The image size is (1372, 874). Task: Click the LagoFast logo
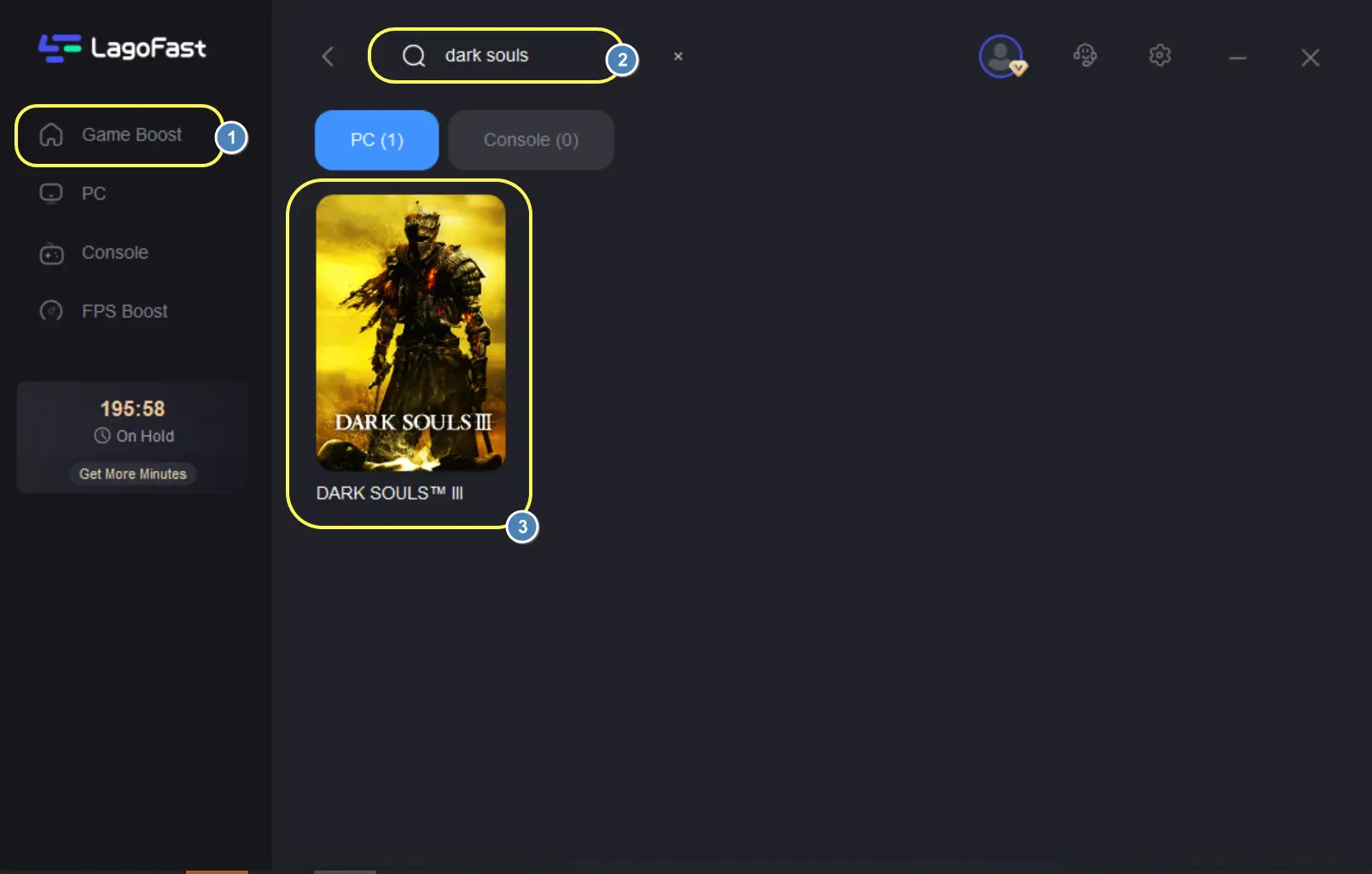click(122, 48)
